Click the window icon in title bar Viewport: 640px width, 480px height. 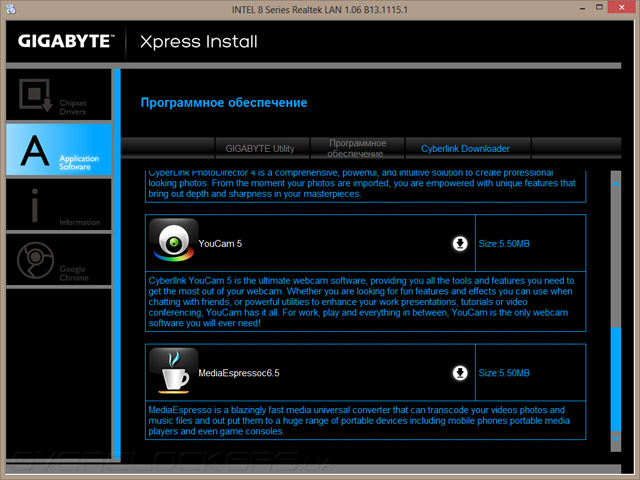11,9
